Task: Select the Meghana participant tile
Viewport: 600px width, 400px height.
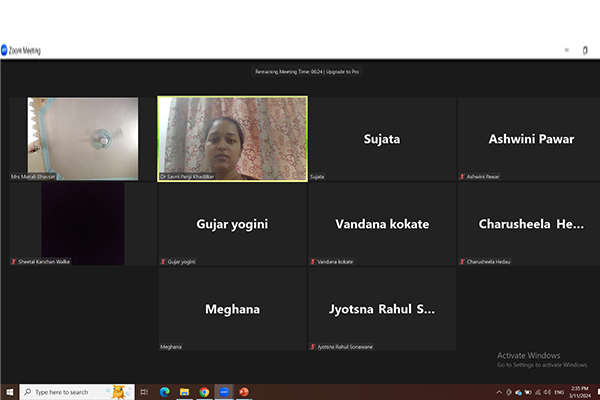Action: (232, 308)
